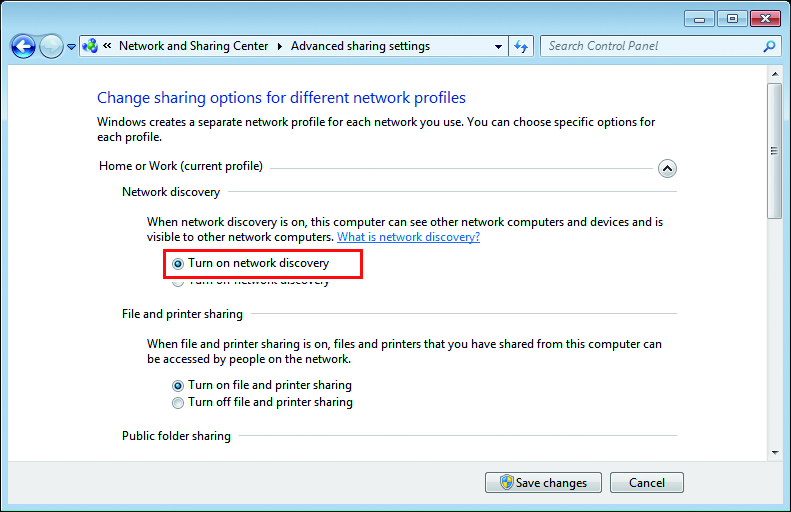Image resolution: width=791 pixels, height=512 pixels.
Task: Click the scrollbar up arrow
Action: tap(775, 74)
